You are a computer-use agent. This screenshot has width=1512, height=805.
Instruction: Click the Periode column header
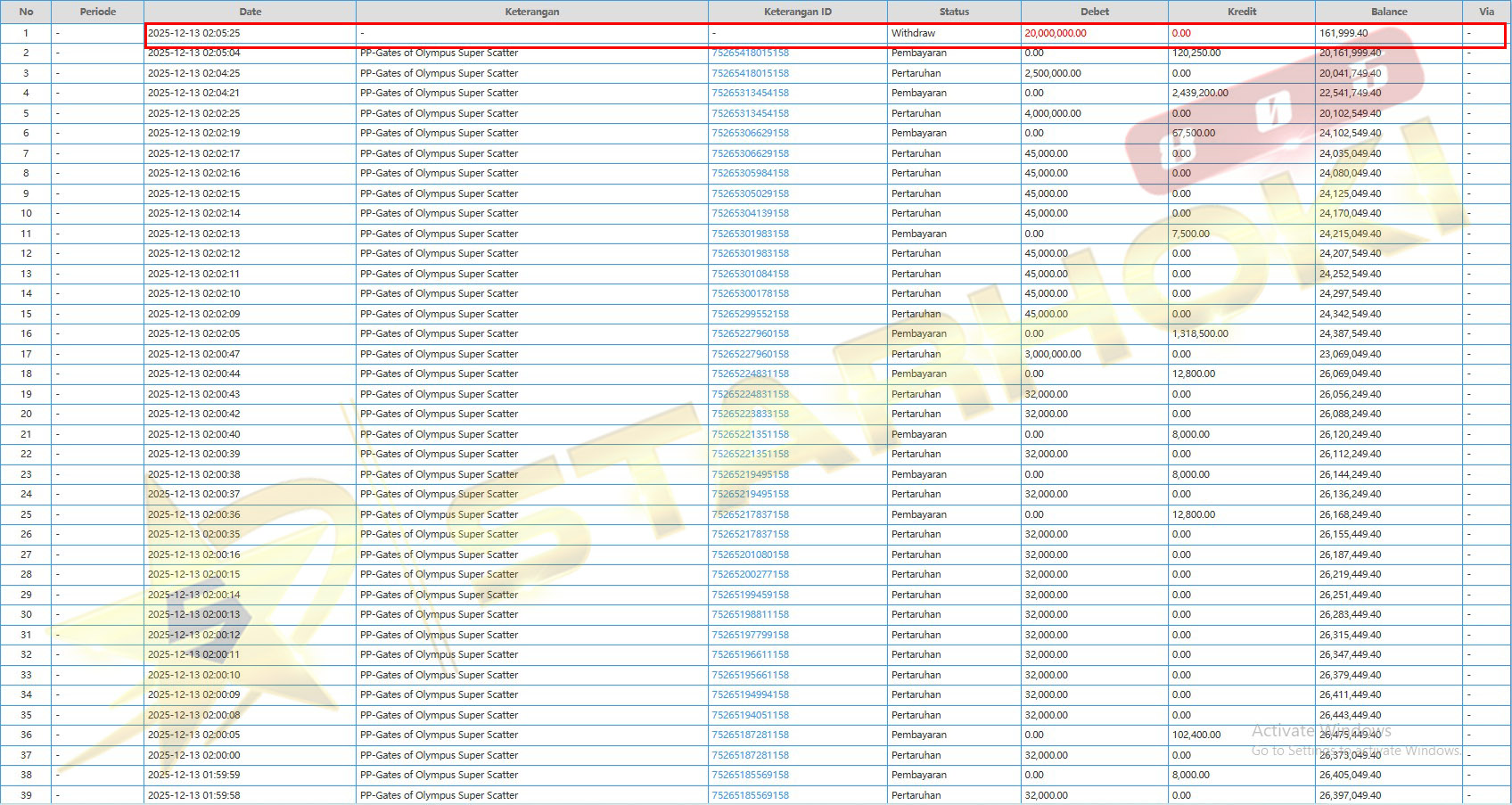pyautogui.click(x=97, y=12)
